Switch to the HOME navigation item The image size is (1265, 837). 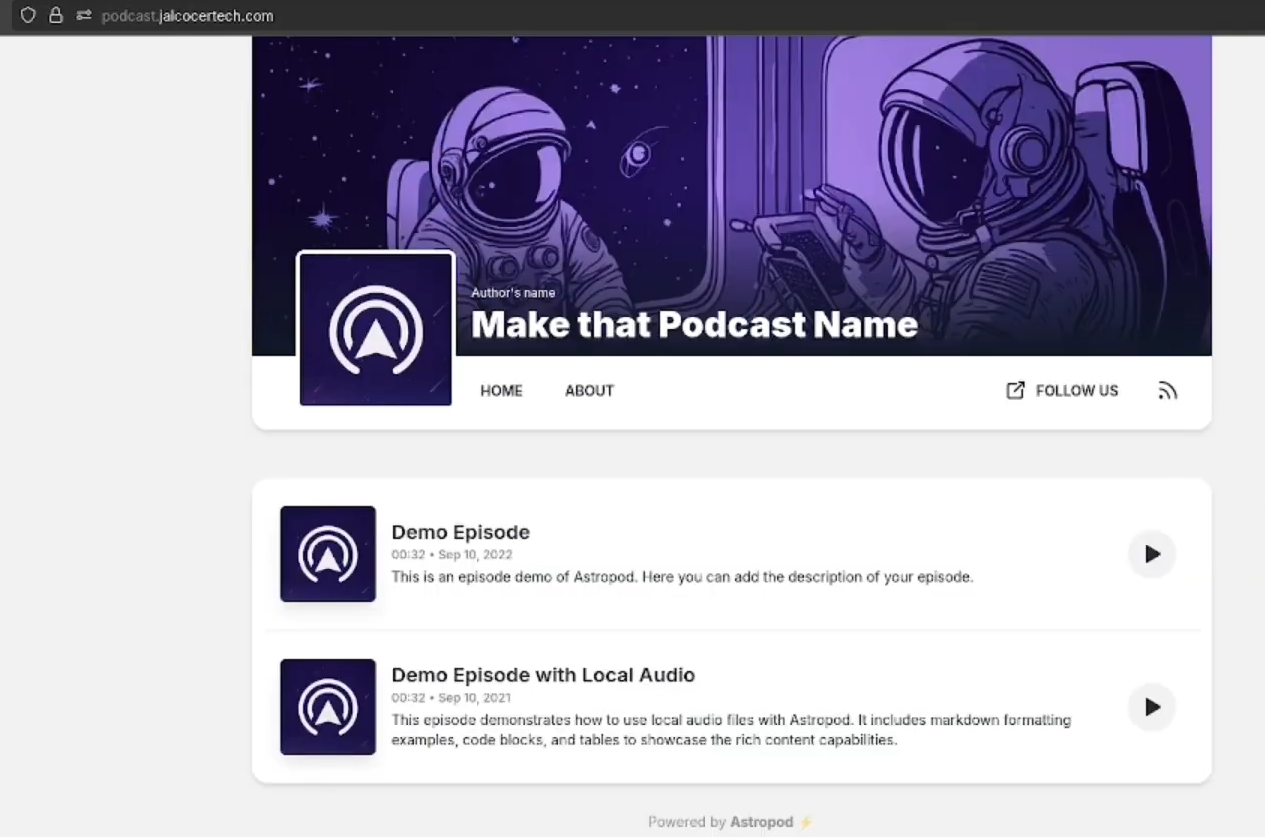coord(501,390)
